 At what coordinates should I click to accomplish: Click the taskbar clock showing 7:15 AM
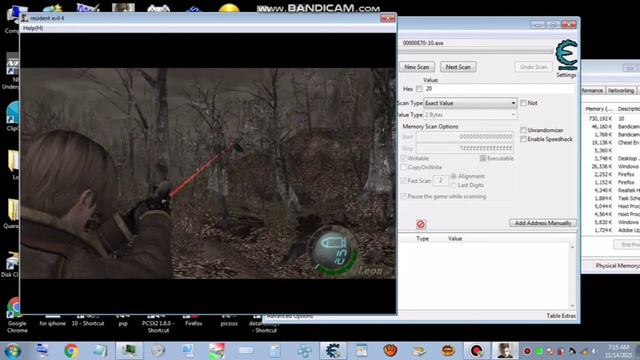[618, 351]
